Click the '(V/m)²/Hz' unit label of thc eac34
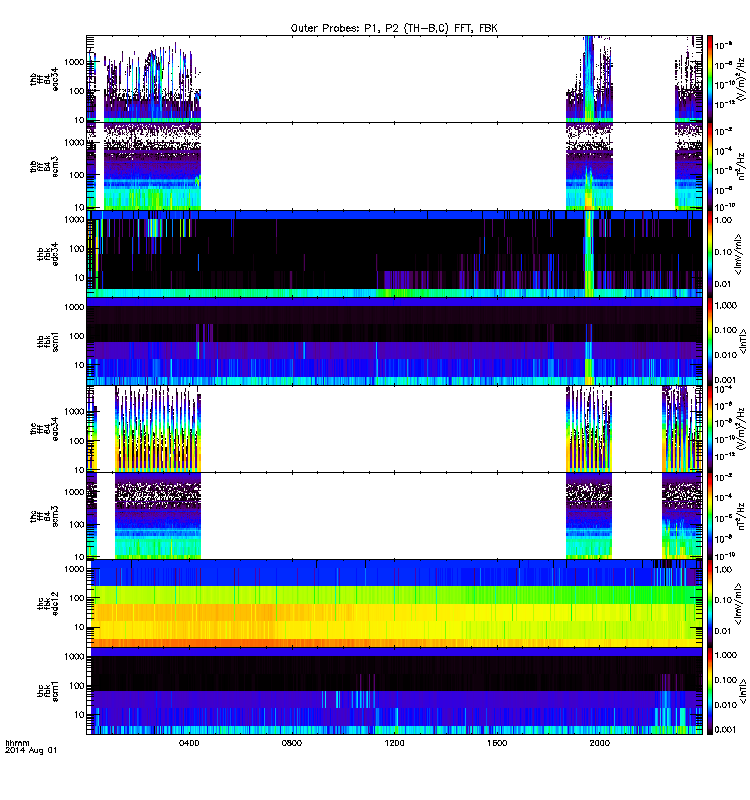The width and height of the screenshot is (750, 800). click(x=742, y=429)
